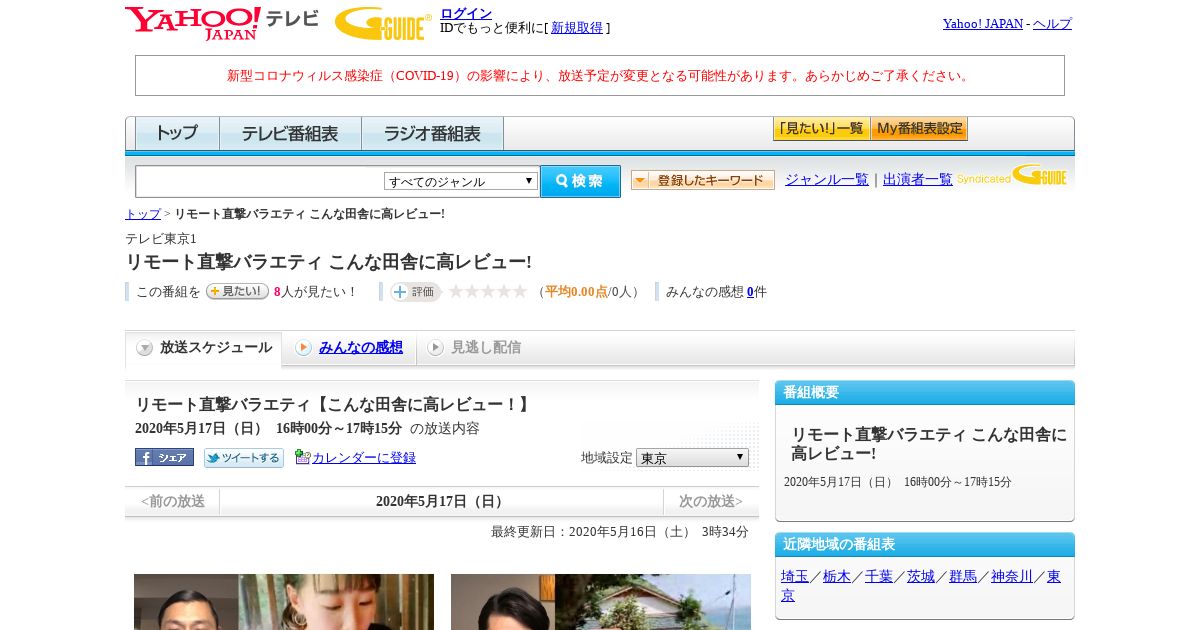Click the right program photo thumbnail
Viewport: 1200px width, 630px height.
point(601,602)
